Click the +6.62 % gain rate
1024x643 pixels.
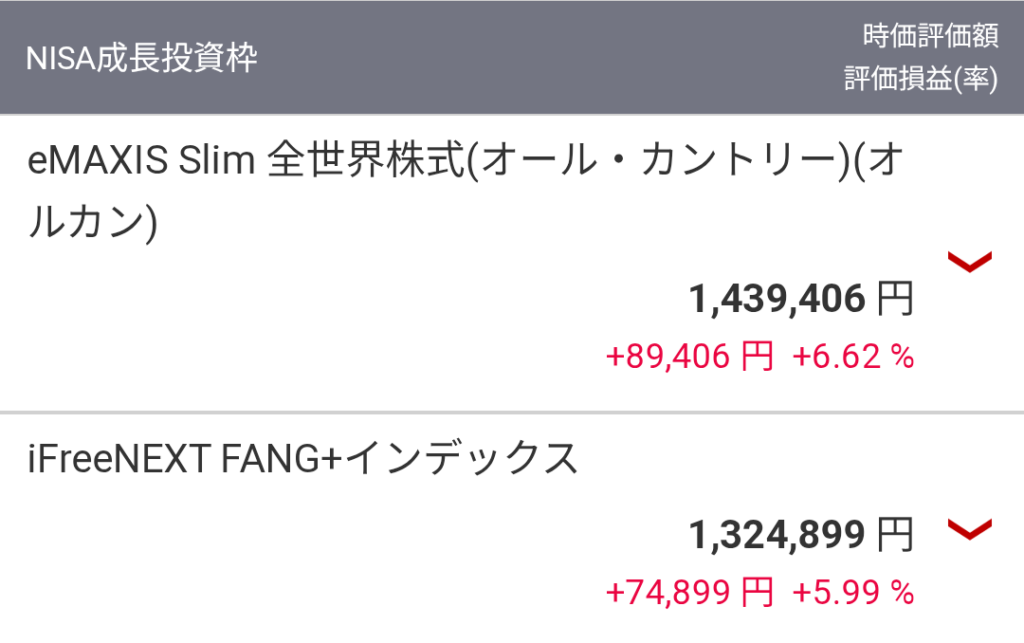pyautogui.click(x=853, y=357)
